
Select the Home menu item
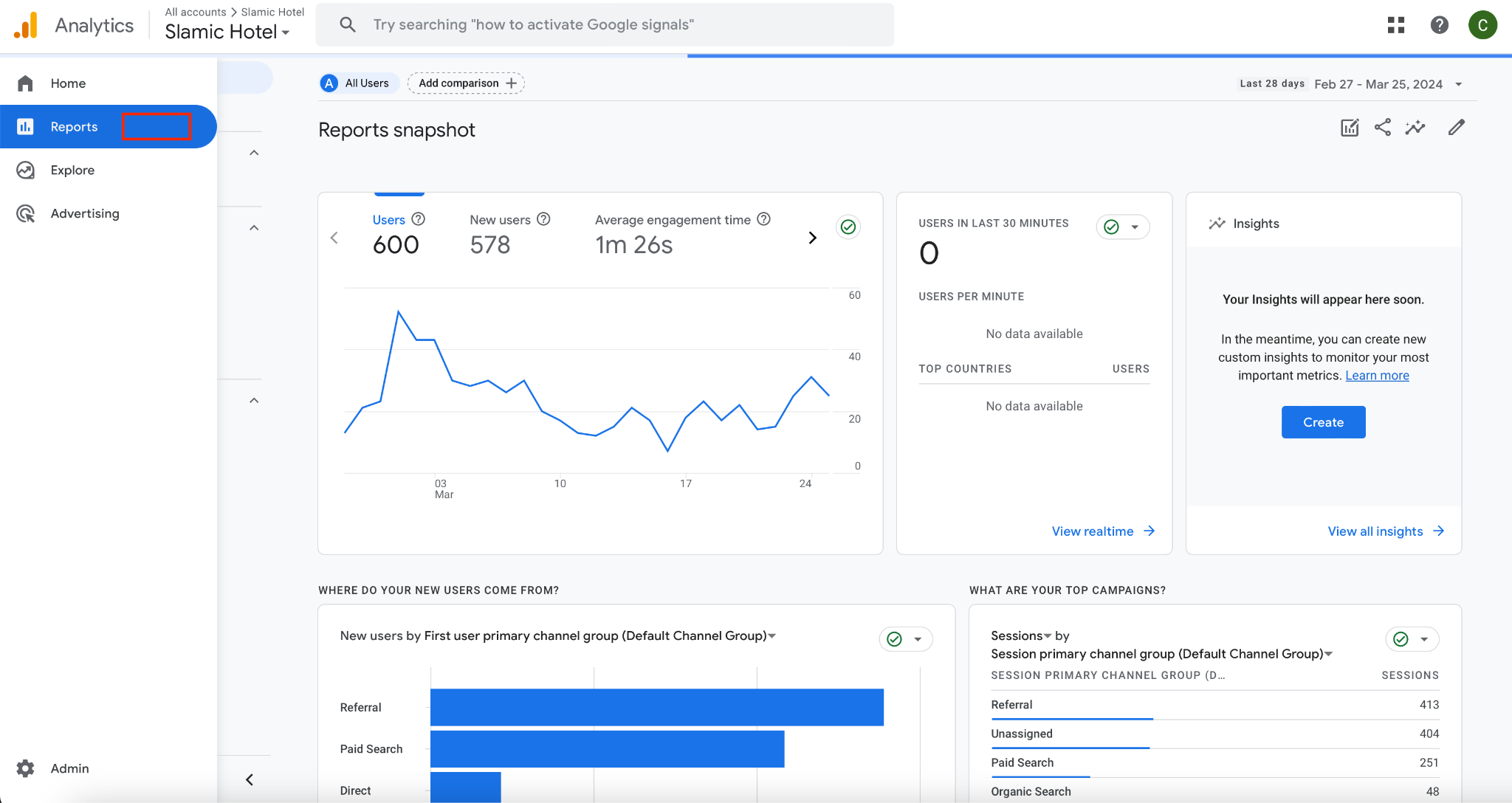pos(109,83)
